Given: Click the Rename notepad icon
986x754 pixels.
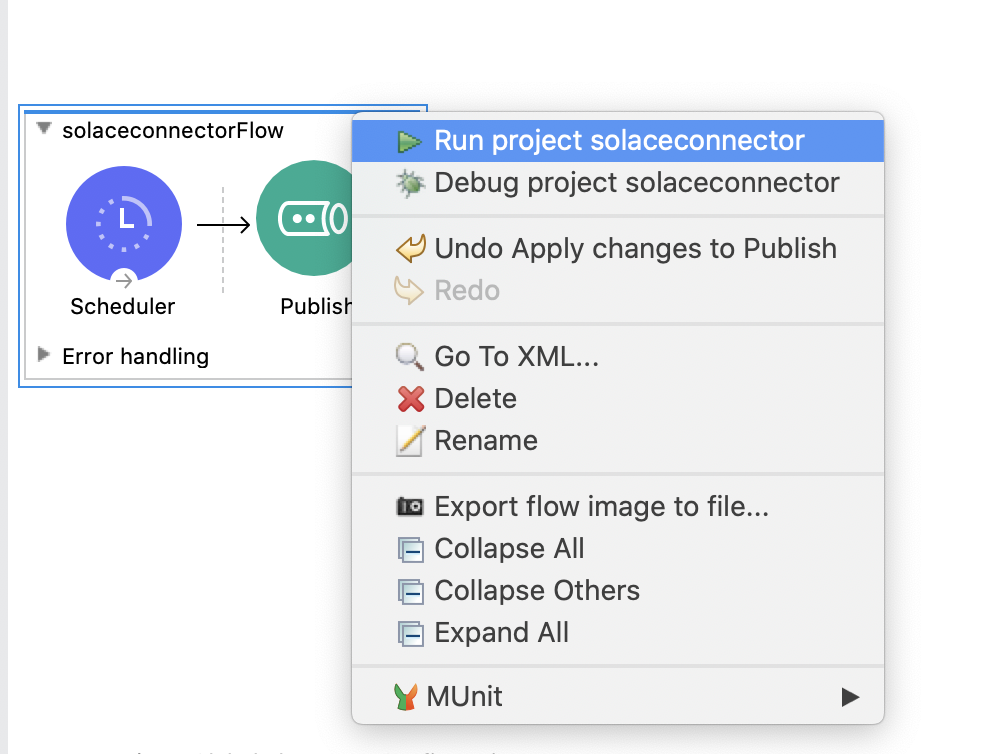Looking at the screenshot, I should coord(410,441).
